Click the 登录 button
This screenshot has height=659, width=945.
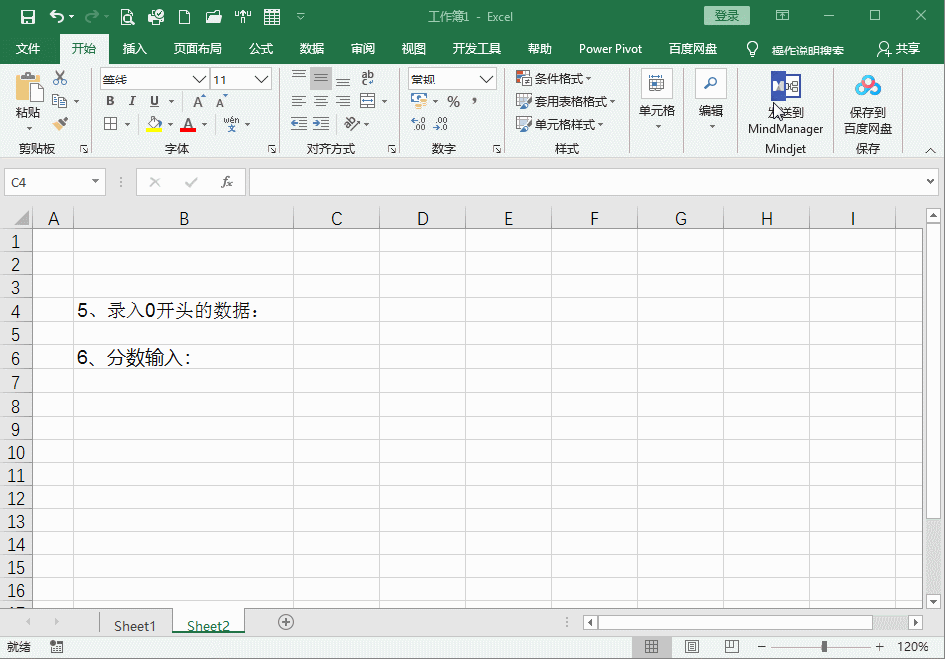tap(727, 15)
